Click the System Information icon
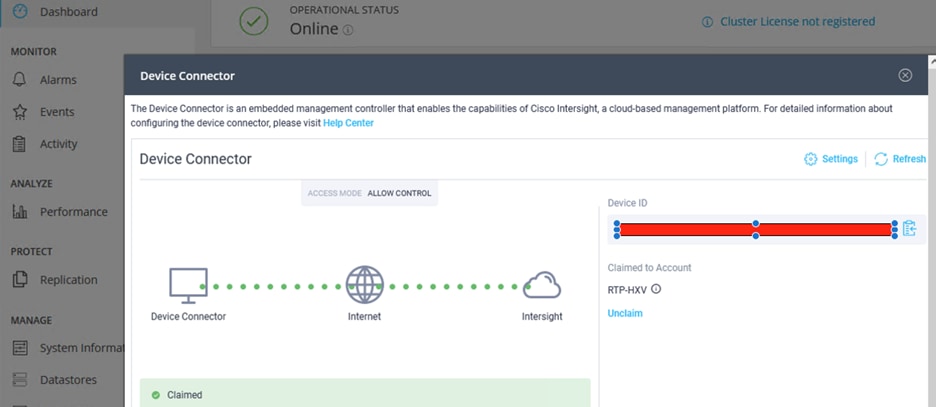 [x=20, y=347]
